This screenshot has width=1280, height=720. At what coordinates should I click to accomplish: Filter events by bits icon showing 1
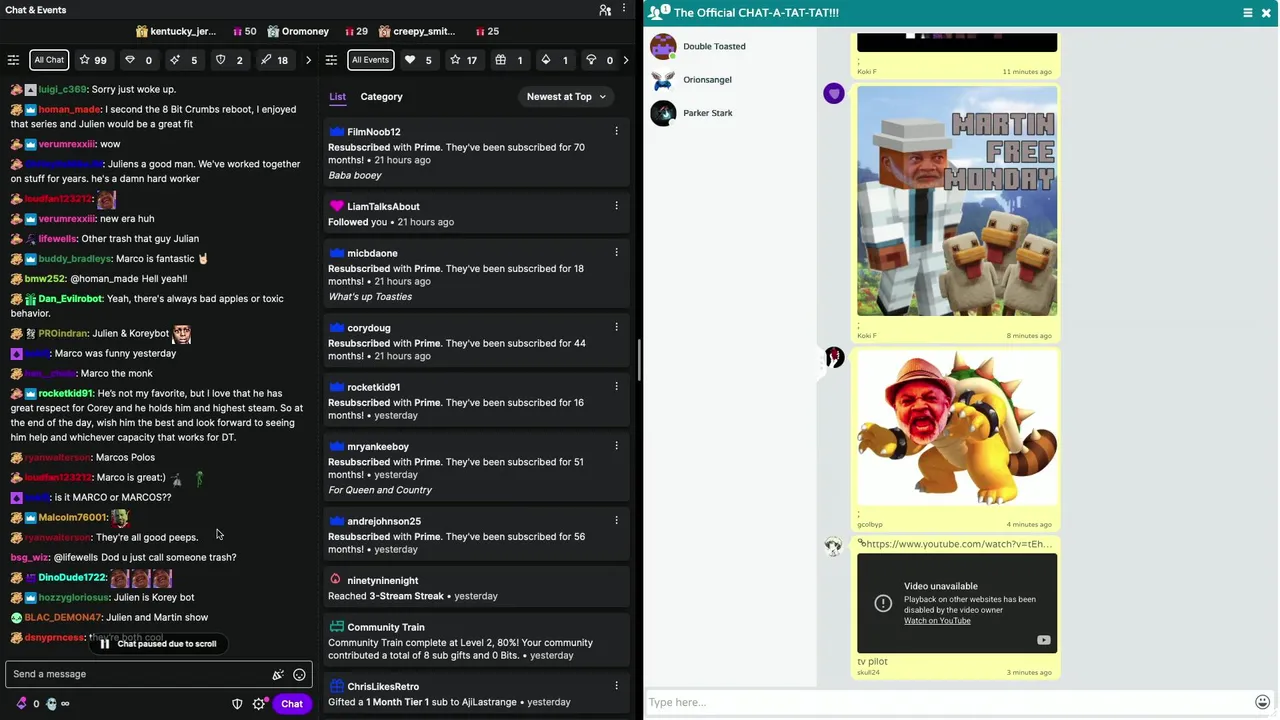coord(554,60)
